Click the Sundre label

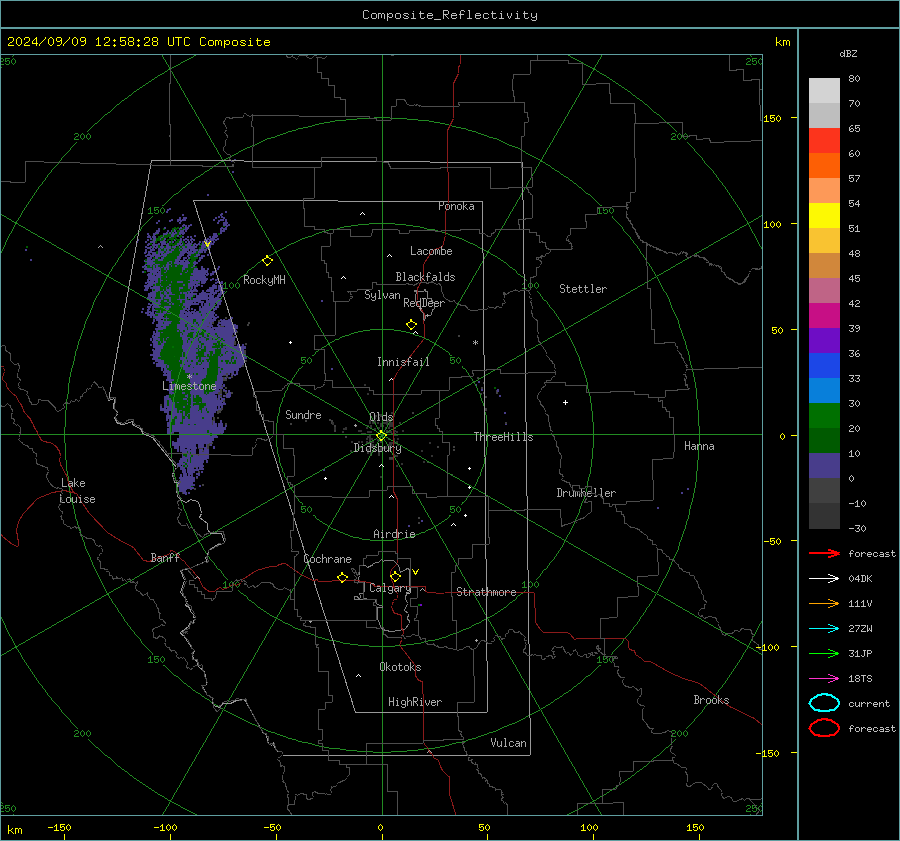tap(303, 414)
